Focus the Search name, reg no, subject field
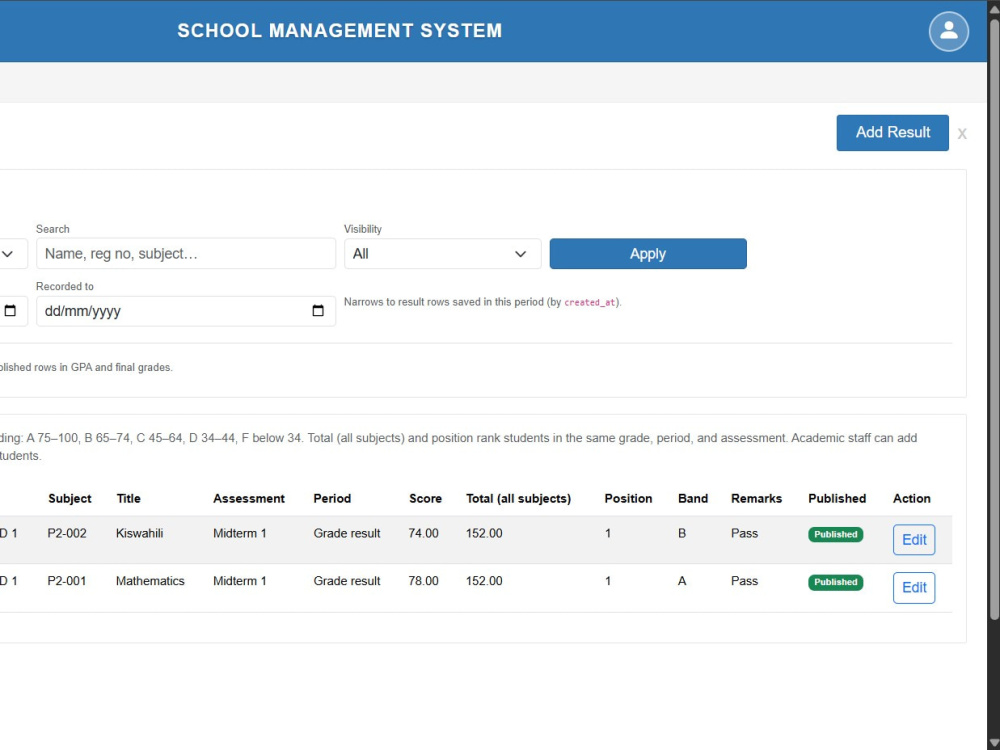The width and height of the screenshot is (1000, 750). 186,254
